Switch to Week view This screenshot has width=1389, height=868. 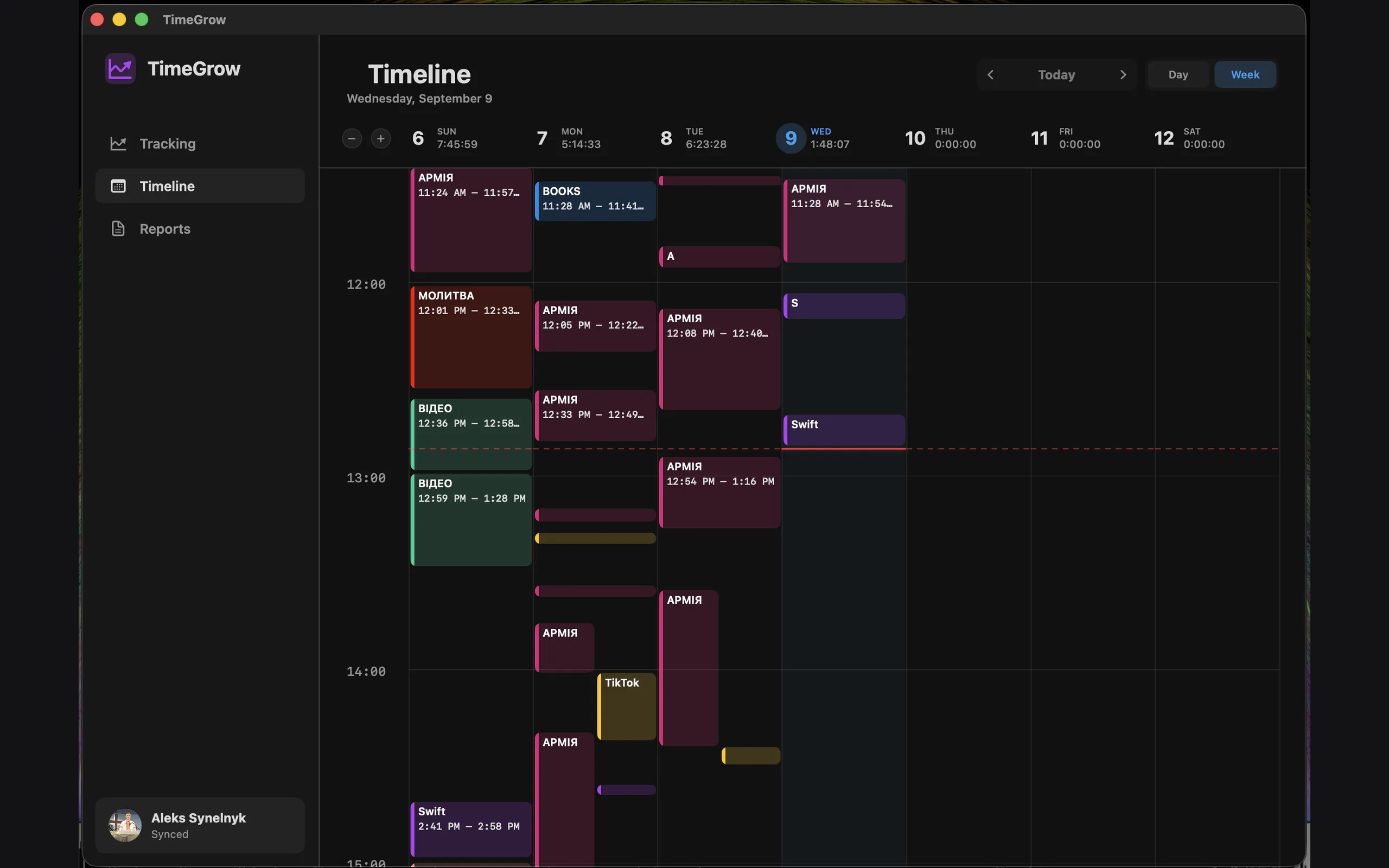[x=1245, y=75]
